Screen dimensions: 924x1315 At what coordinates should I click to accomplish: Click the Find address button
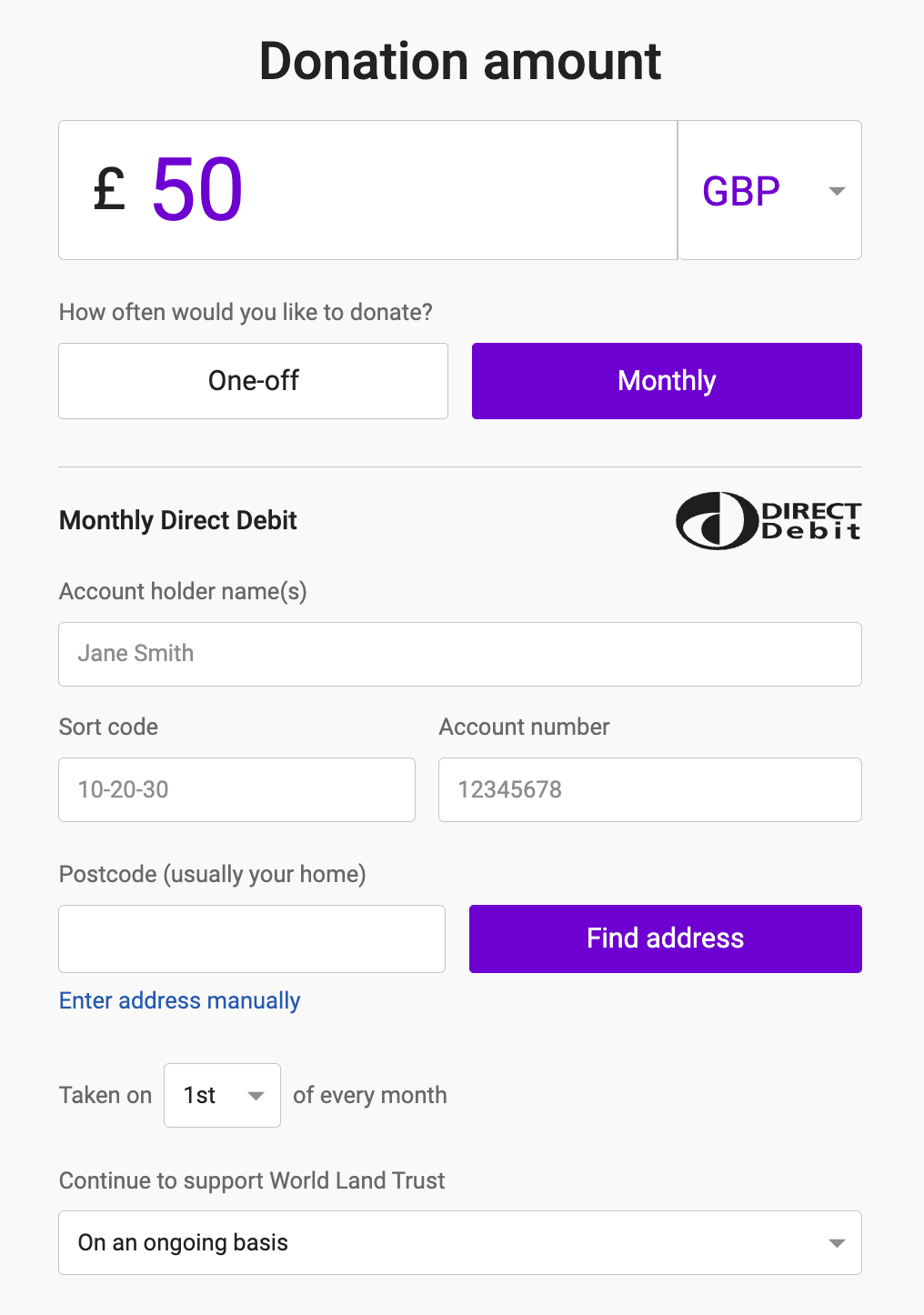click(666, 939)
